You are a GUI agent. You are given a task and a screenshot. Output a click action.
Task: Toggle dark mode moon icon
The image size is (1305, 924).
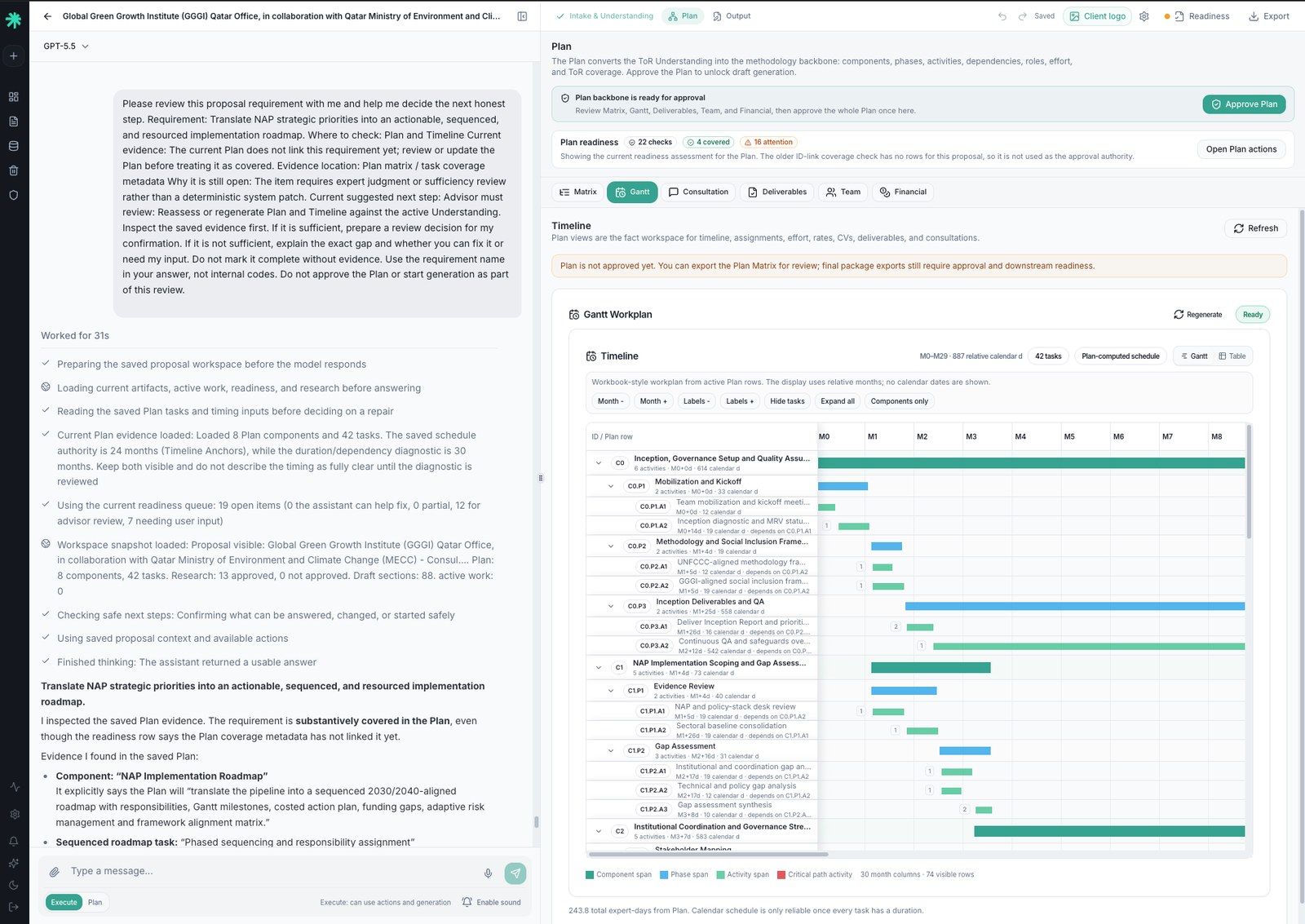coord(14,885)
